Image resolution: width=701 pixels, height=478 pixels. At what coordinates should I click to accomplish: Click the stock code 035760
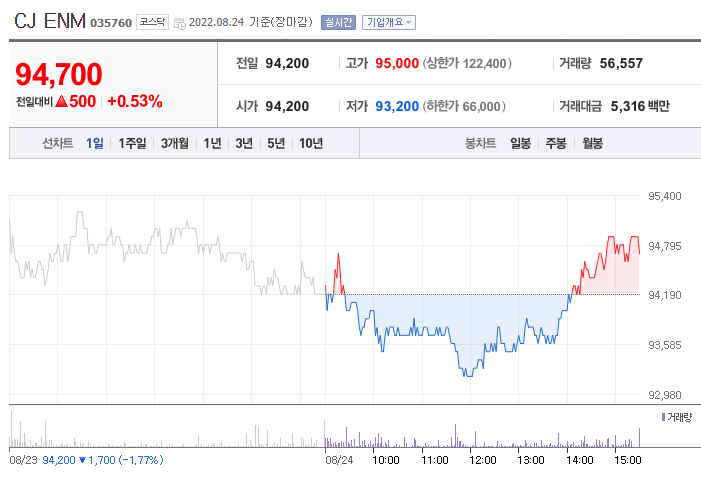pyautogui.click(x=111, y=23)
